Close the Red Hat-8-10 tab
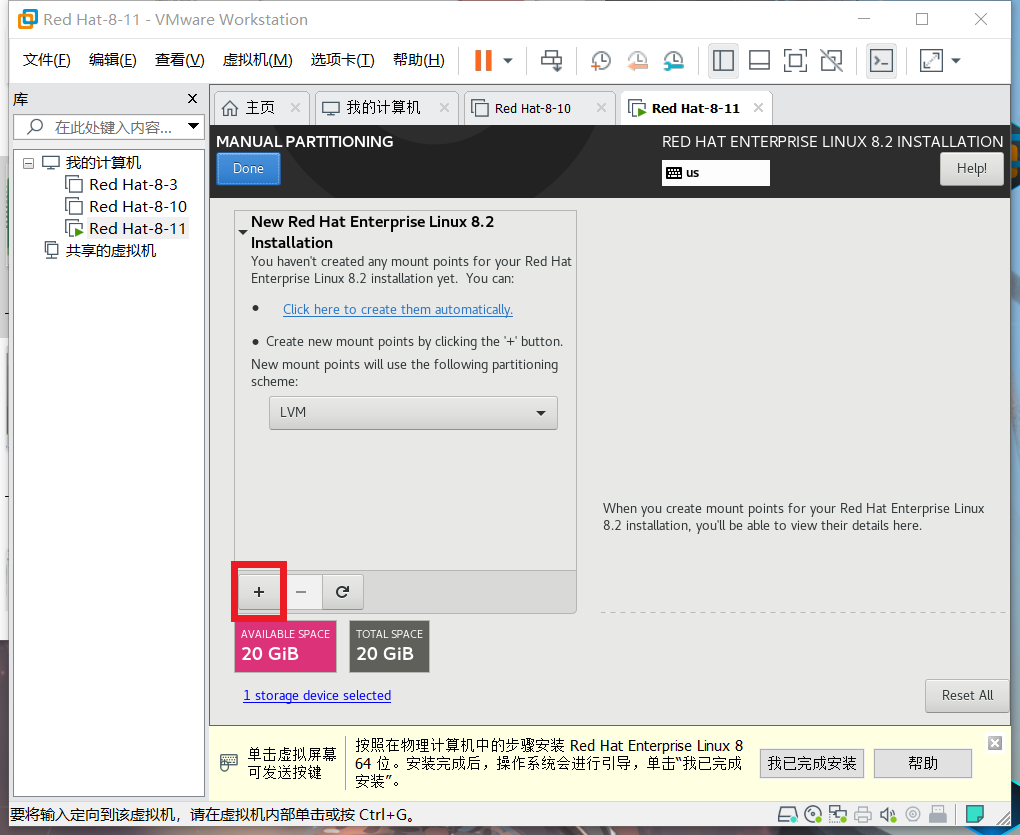 coord(601,108)
